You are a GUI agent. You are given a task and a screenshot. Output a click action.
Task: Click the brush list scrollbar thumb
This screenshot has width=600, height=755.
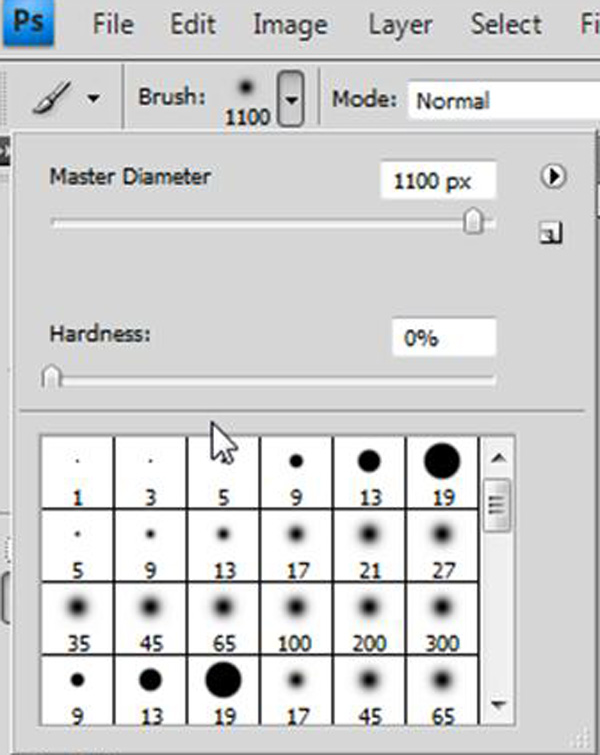pos(496,505)
